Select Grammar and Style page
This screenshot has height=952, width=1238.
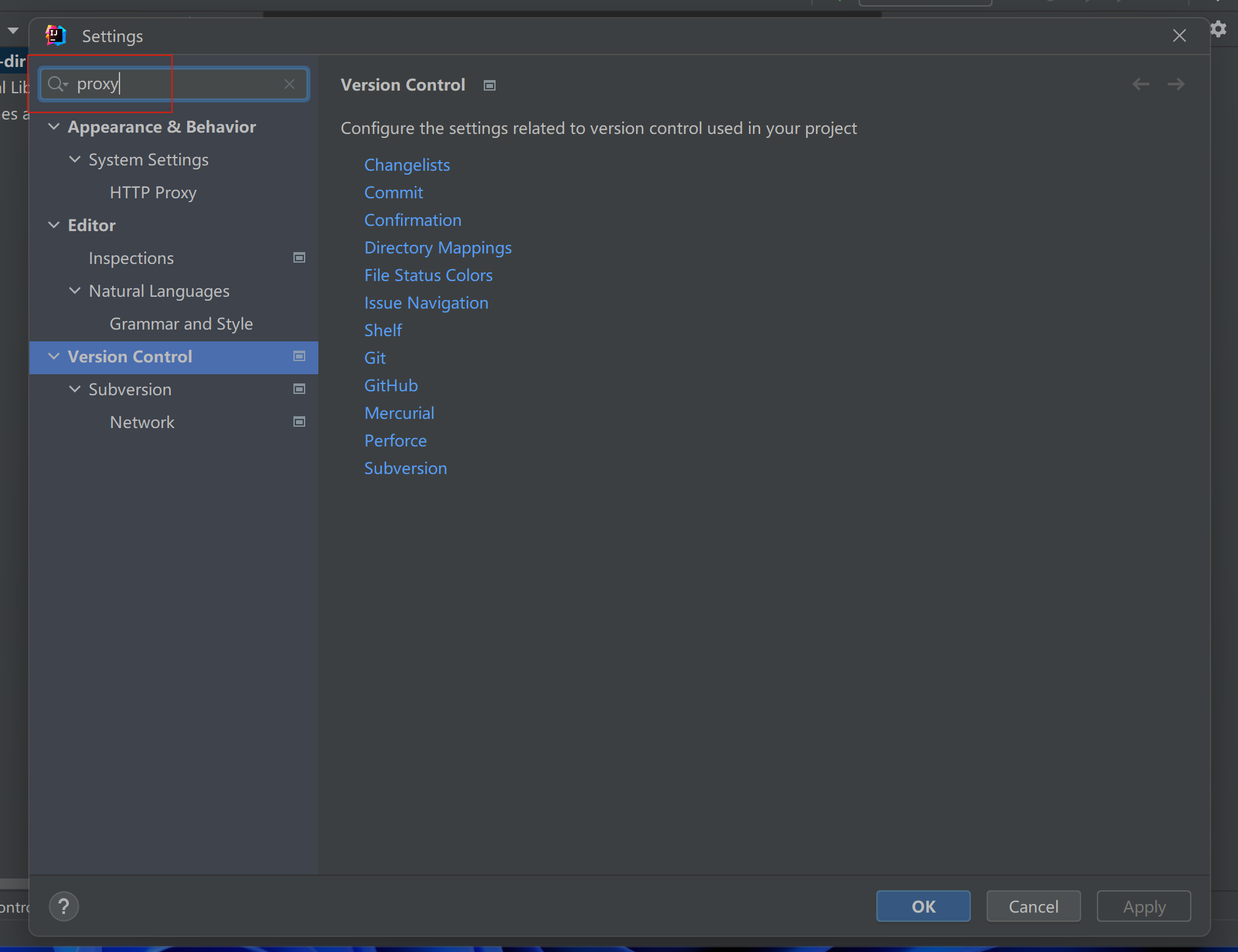(x=181, y=324)
